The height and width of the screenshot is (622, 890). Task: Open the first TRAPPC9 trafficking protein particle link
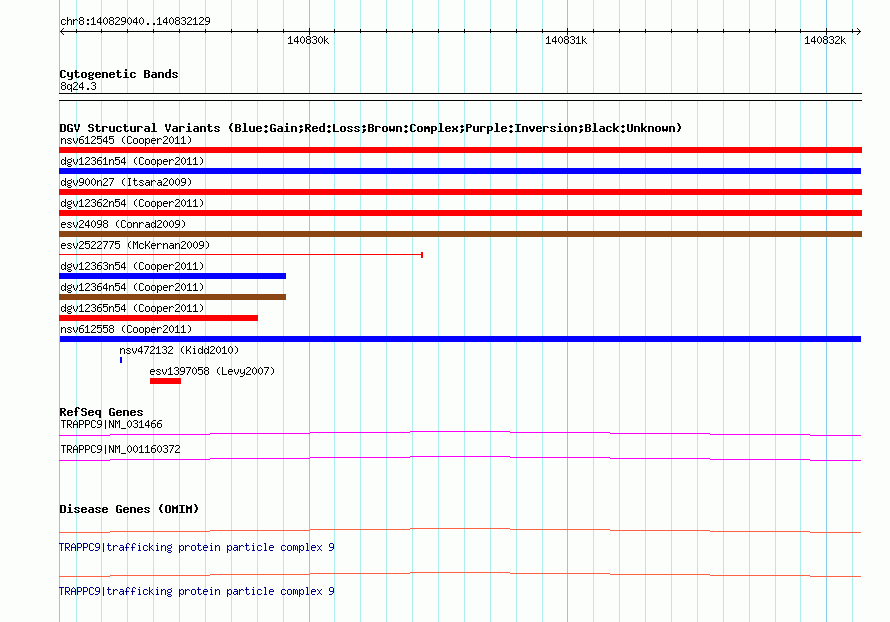[x=197, y=548]
